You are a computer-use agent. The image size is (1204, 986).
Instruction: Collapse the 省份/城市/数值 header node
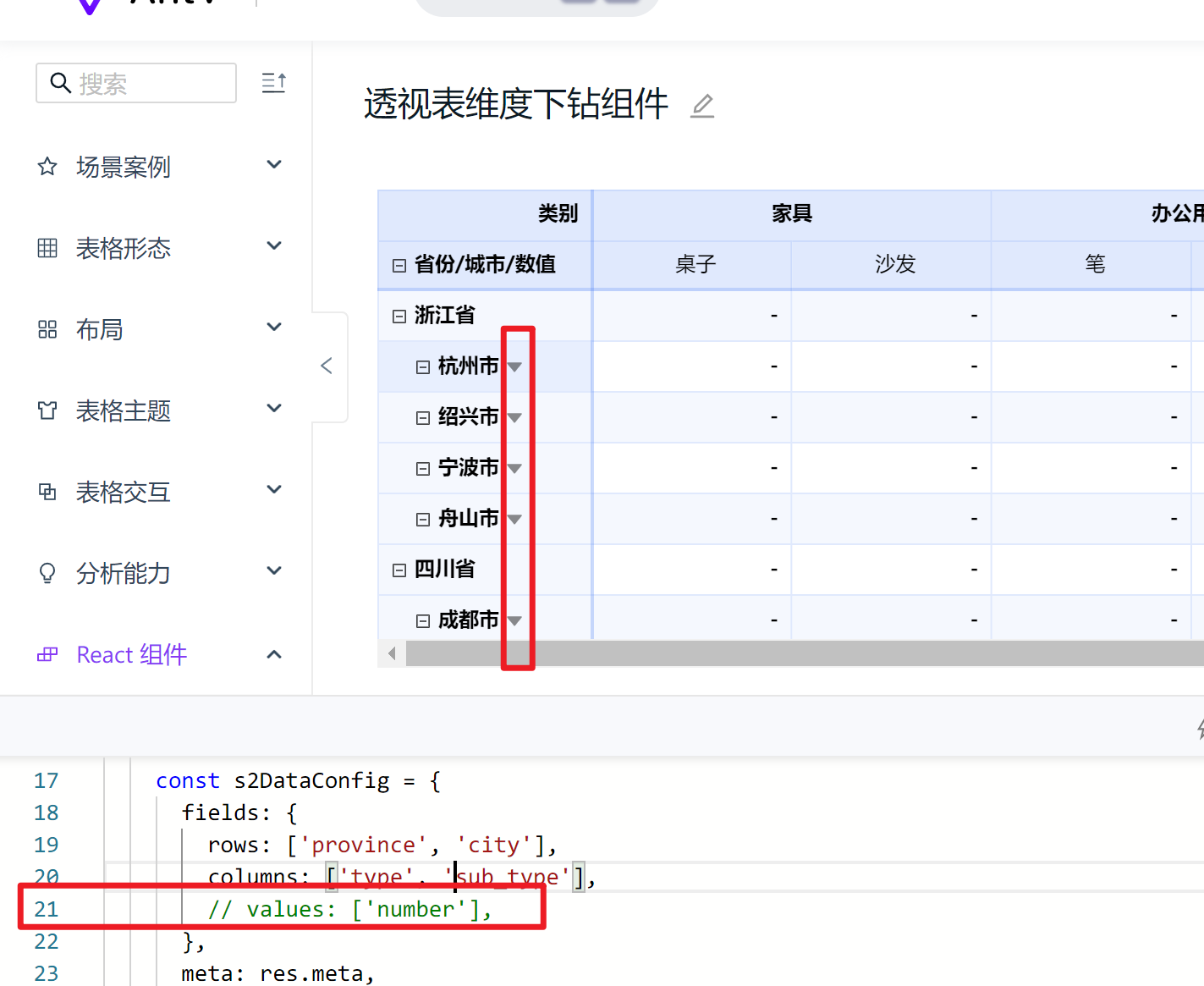399,264
